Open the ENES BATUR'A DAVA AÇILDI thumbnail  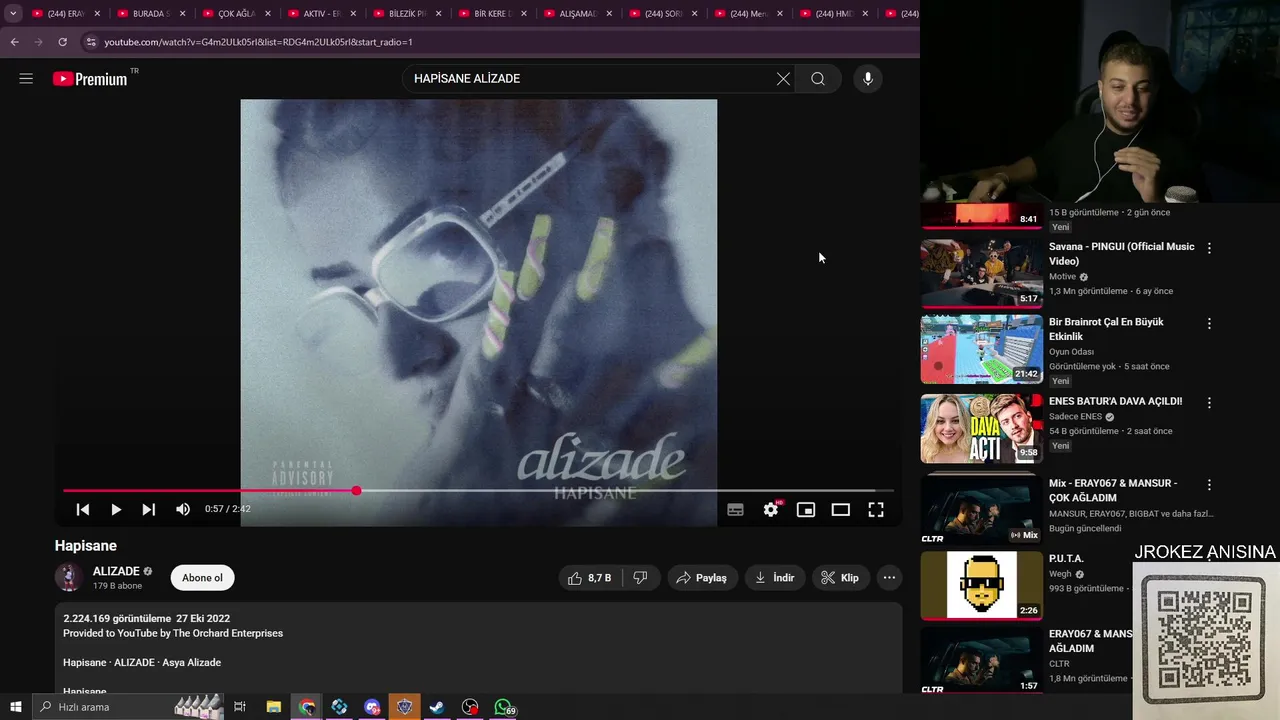(981, 428)
